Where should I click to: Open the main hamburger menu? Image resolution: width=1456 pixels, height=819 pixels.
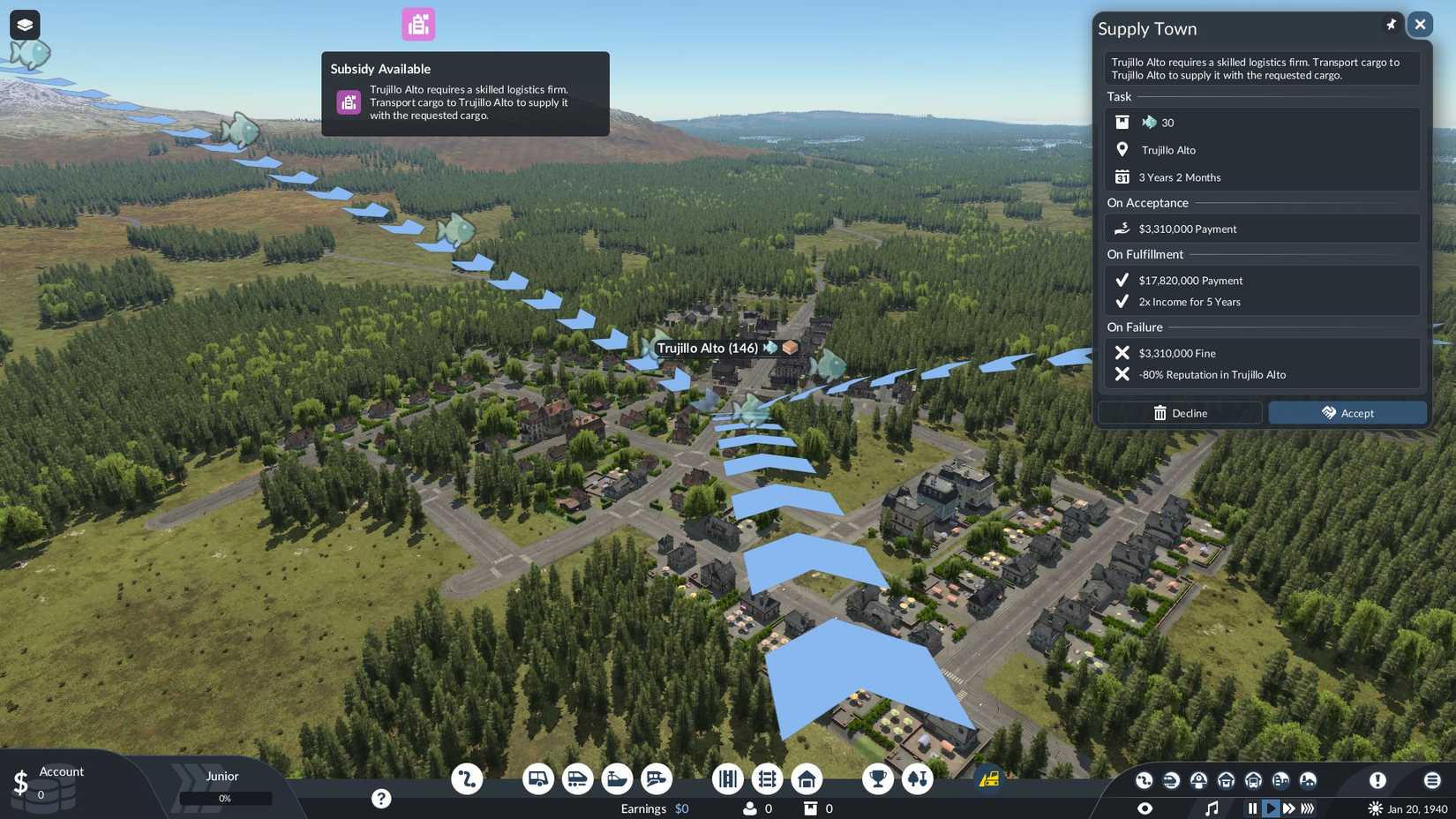click(x=1432, y=780)
